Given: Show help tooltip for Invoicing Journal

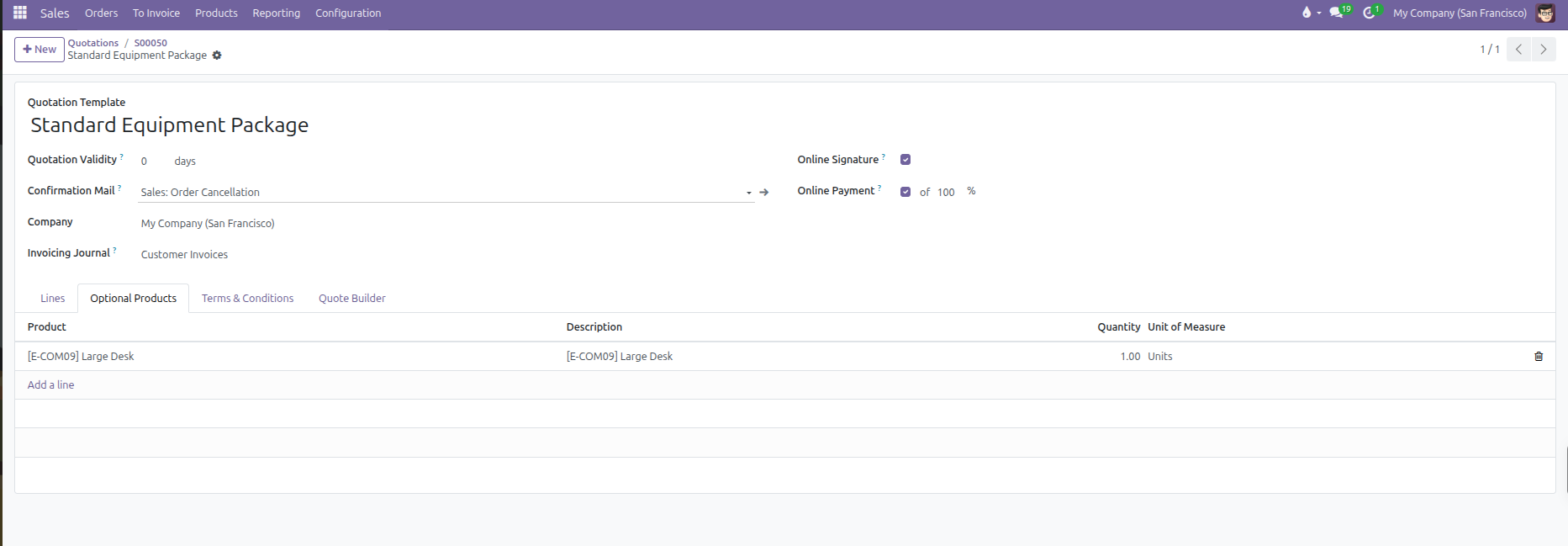Looking at the screenshot, I should pos(115,250).
